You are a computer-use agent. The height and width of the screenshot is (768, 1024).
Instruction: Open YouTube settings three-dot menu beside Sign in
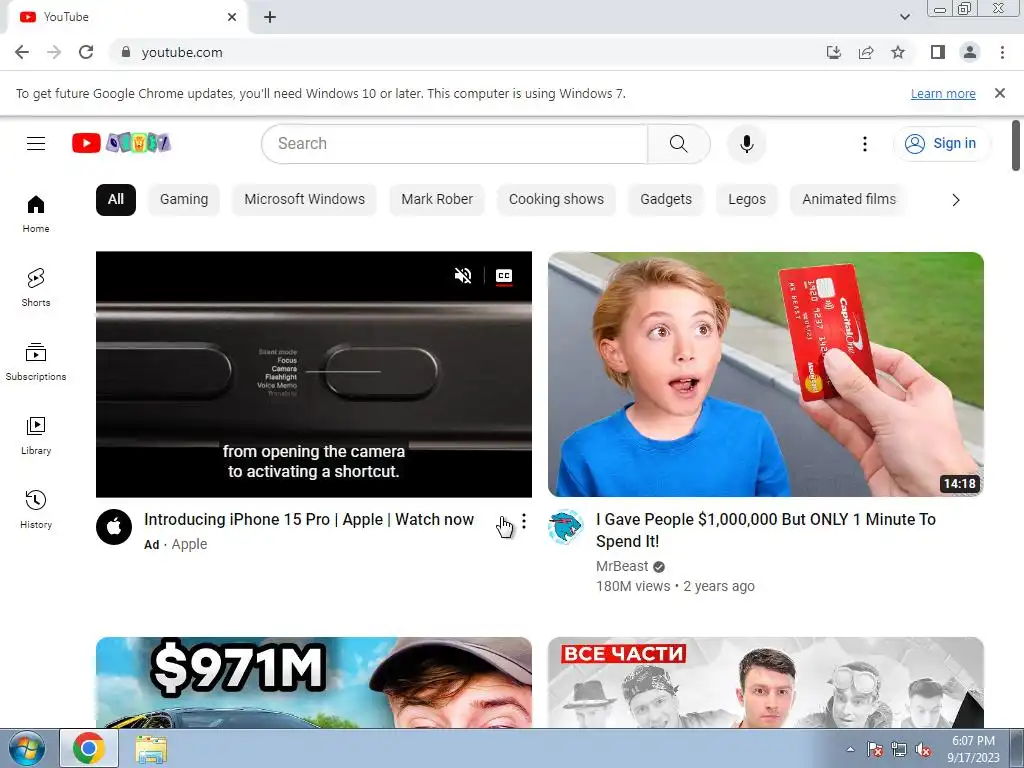[x=865, y=144]
